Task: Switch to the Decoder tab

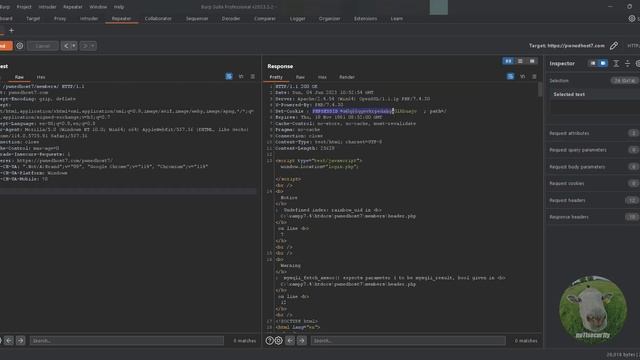Action: [231, 18]
